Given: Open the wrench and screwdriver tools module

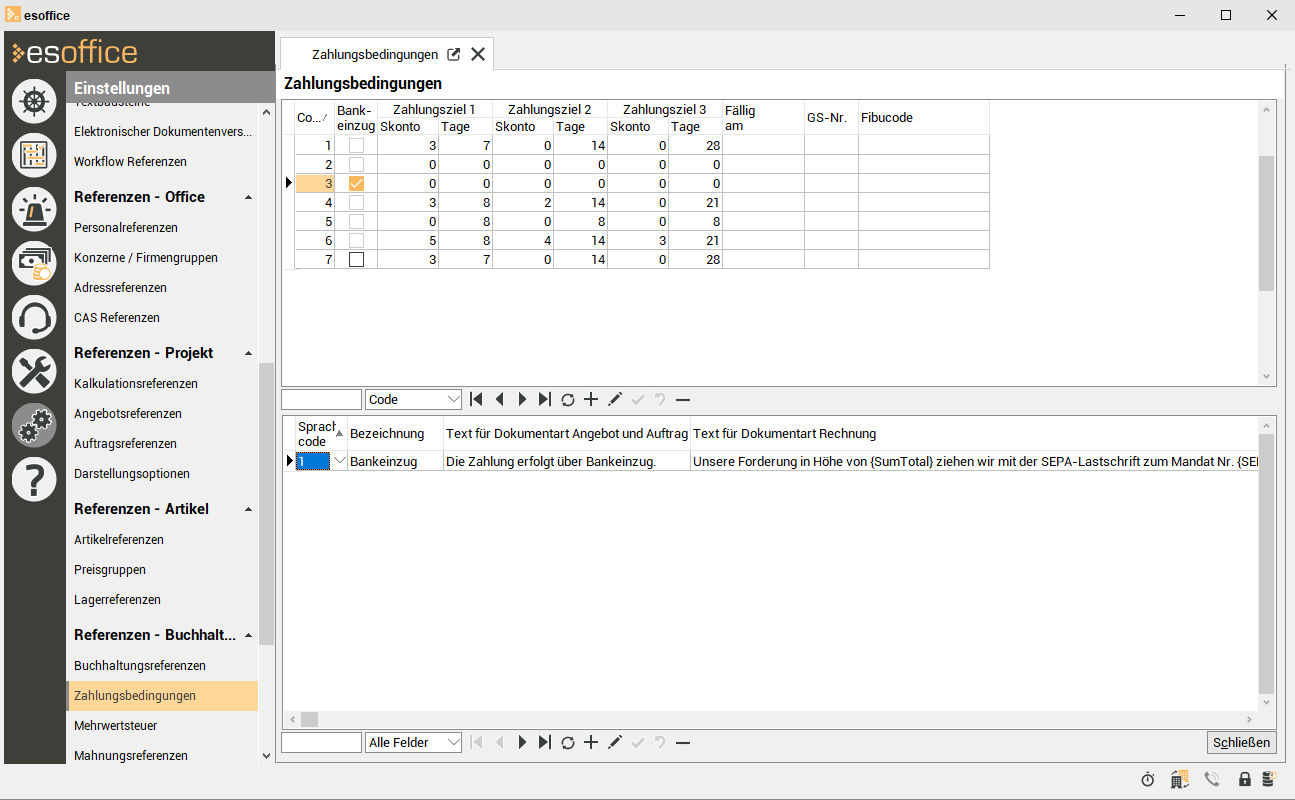Looking at the screenshot, I should coord(34,372).
